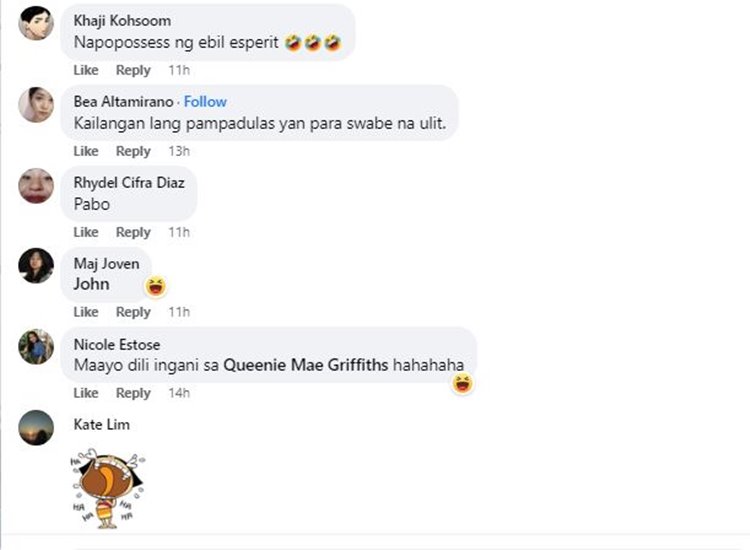The width and height of the screenshot is (750, 550).
Task: Follow Bea Altamirano
Action: [205, 101]
